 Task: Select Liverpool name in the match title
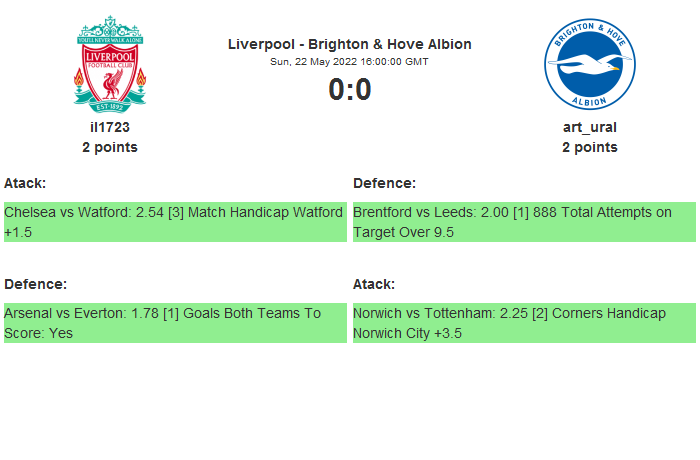pyautogui.click(x=260, y=44)
